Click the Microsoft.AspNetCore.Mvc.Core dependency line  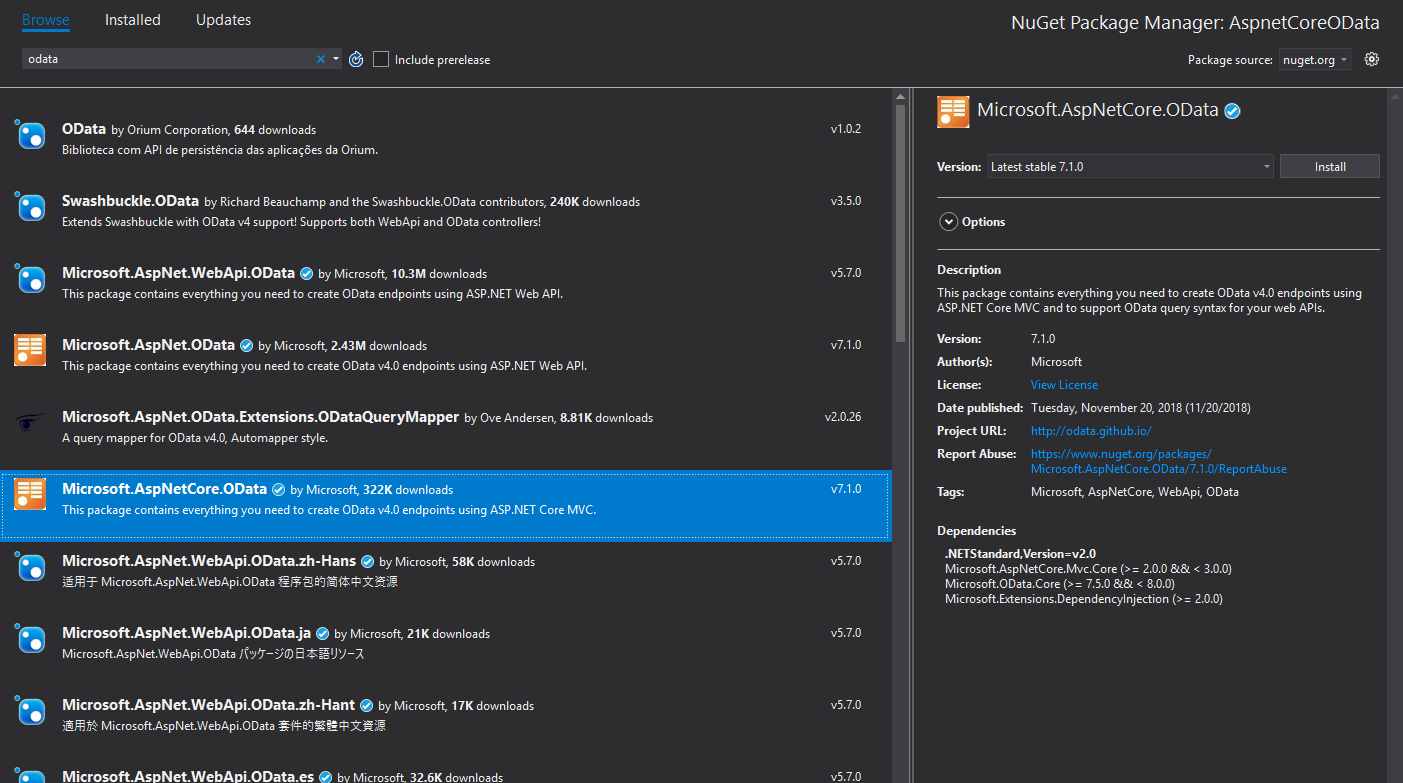1088,568
